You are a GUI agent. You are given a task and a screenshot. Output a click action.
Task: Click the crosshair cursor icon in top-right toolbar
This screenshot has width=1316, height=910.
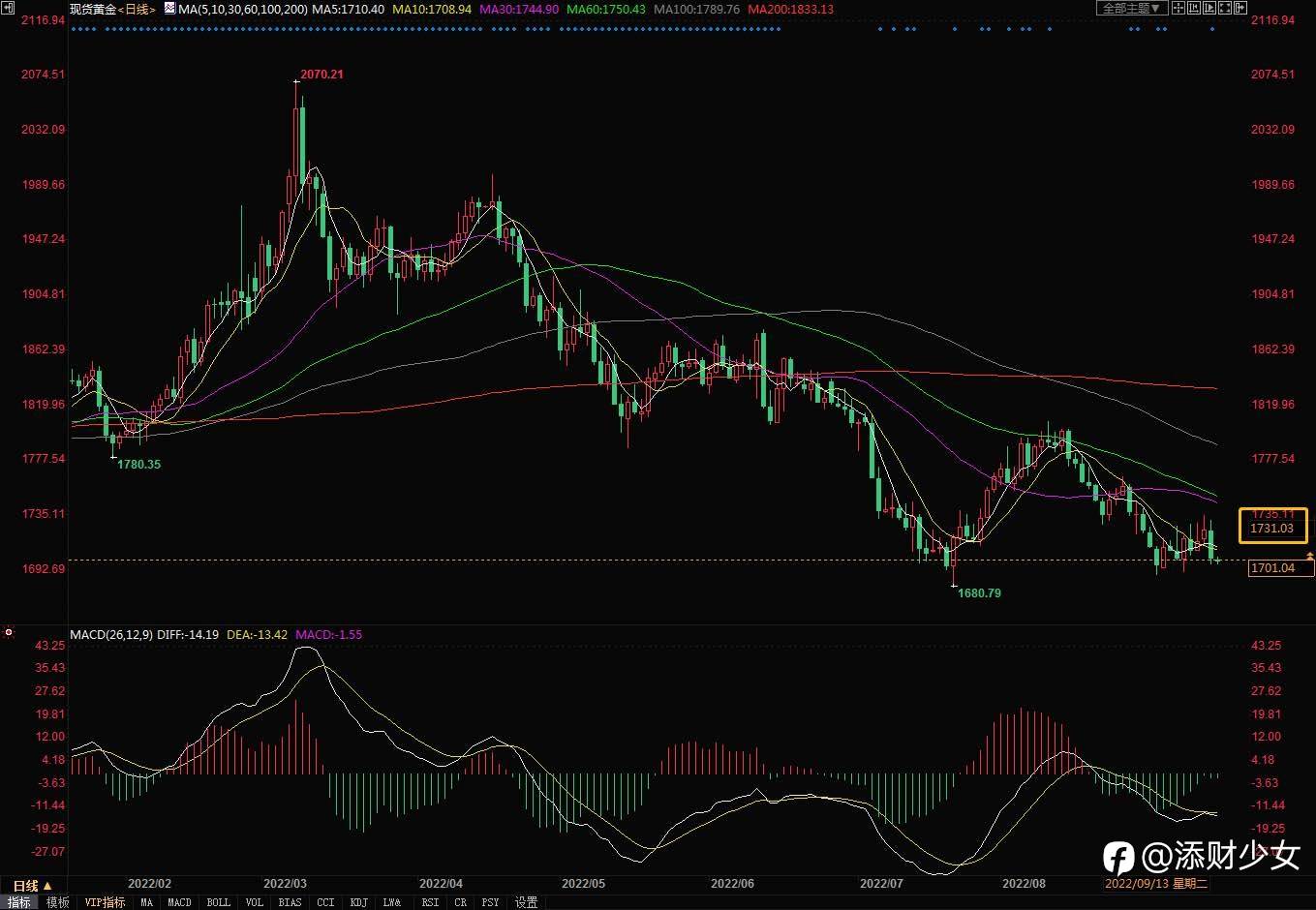1178,8
